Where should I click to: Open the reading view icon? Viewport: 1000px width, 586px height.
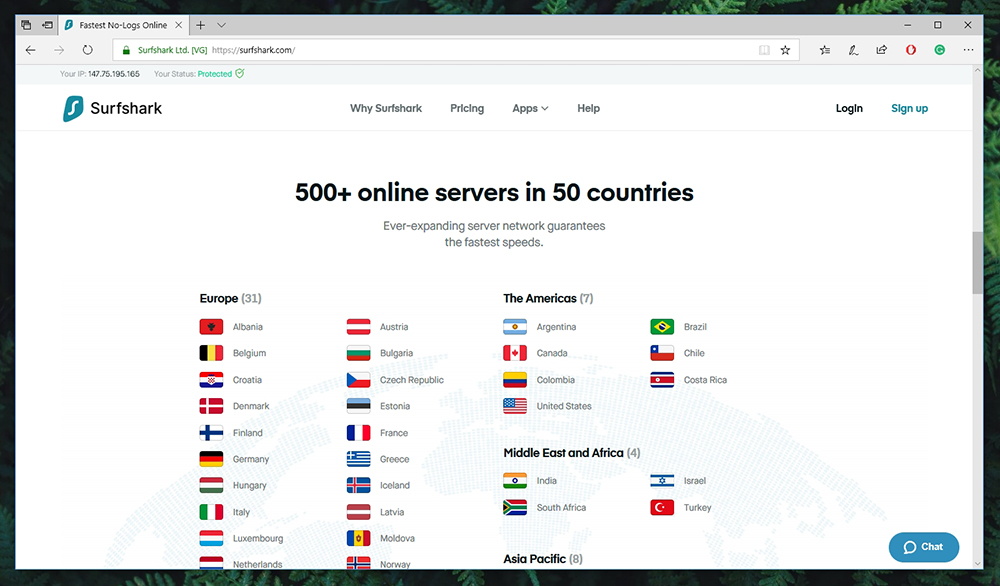coord(764,50)
